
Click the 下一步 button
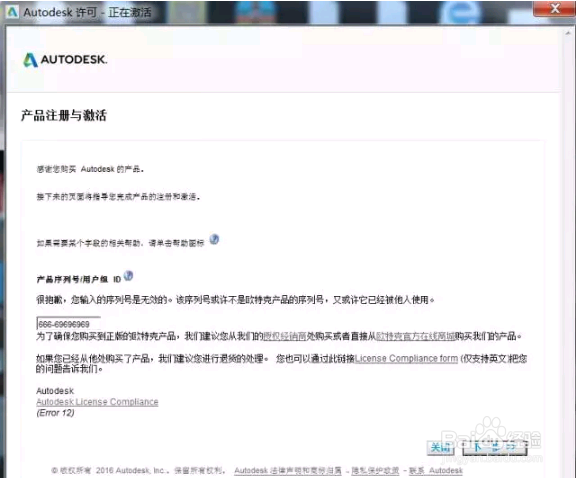tap(494, 448)
